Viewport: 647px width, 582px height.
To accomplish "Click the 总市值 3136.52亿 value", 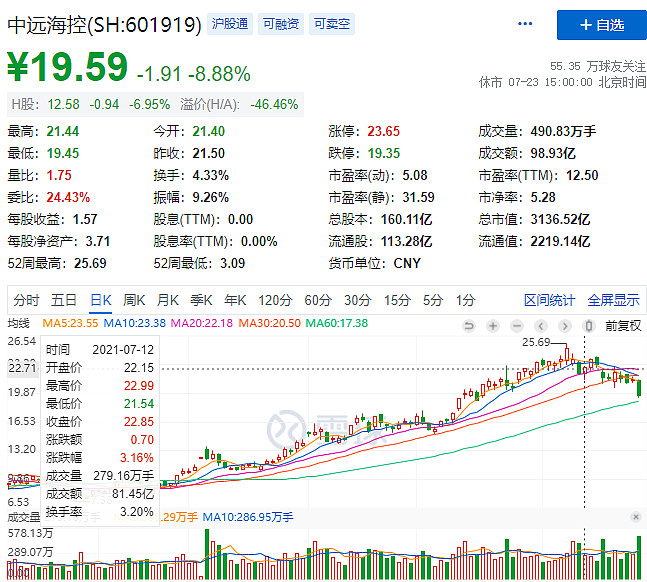I will [x=560, y=219].
